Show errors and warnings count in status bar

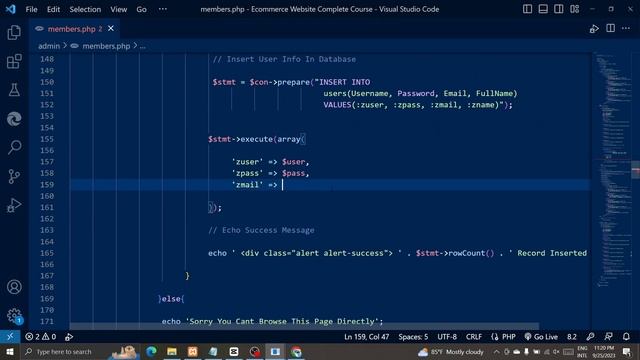pos(41,337)
